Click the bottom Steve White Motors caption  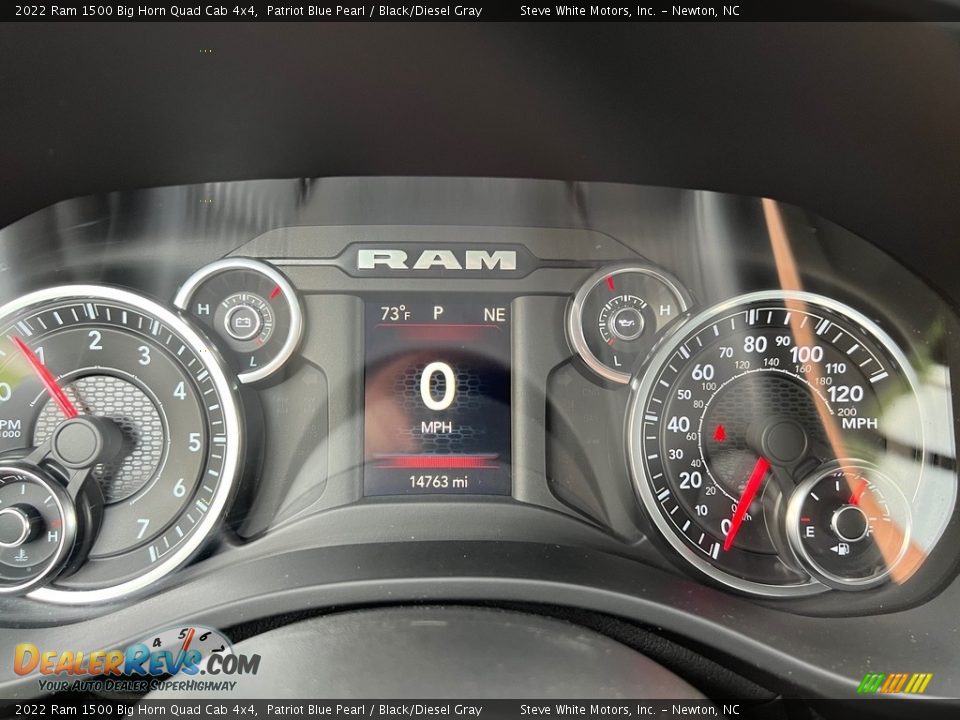tap(629, 710)
